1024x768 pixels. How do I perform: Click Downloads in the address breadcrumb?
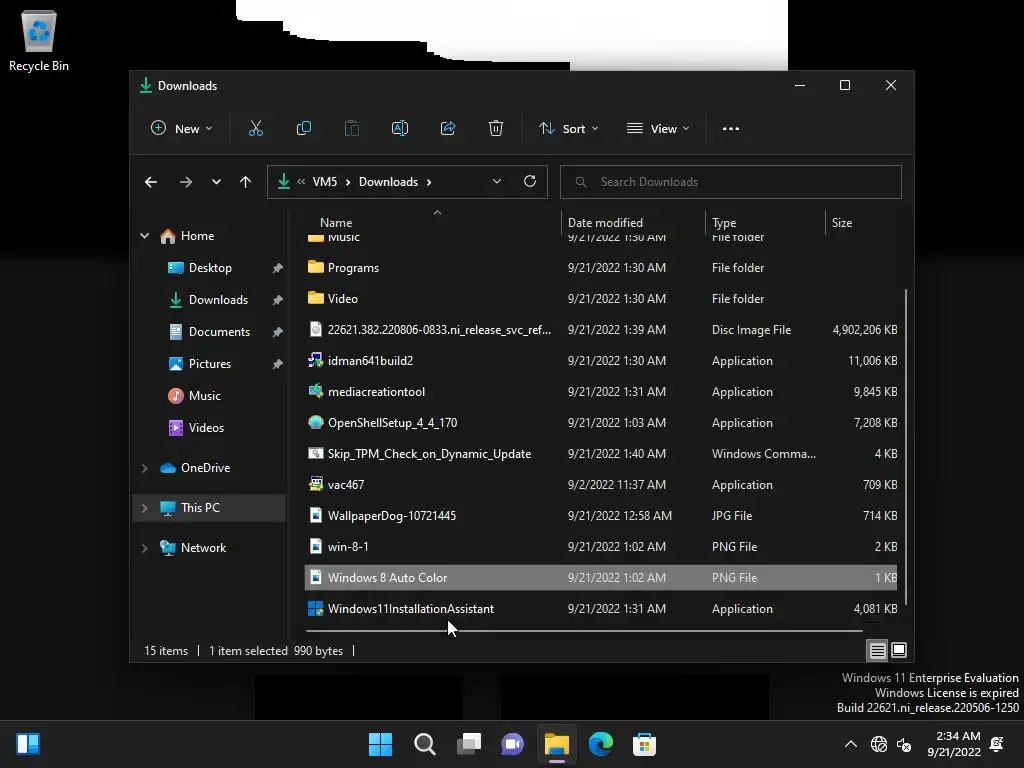pyautogui.click(x=388, y=182)
